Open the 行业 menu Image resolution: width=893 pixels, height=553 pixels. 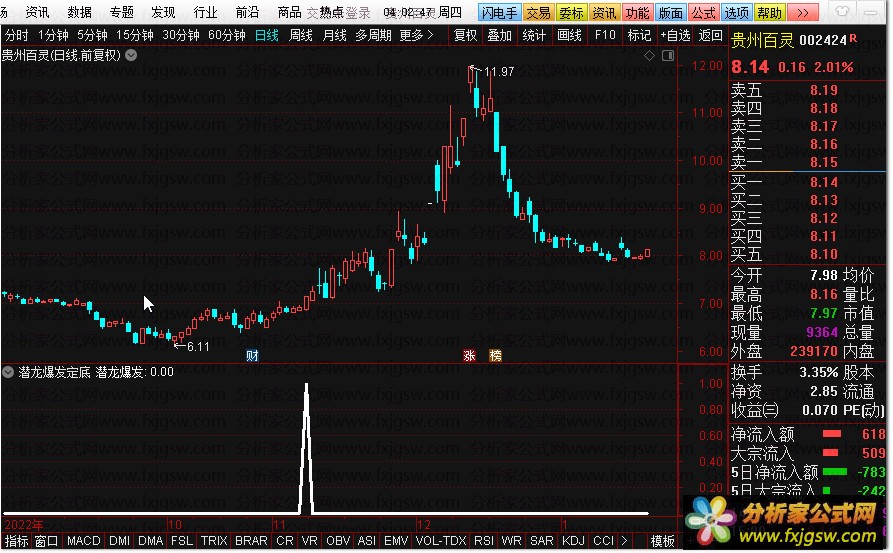click(x=205, y=12)
